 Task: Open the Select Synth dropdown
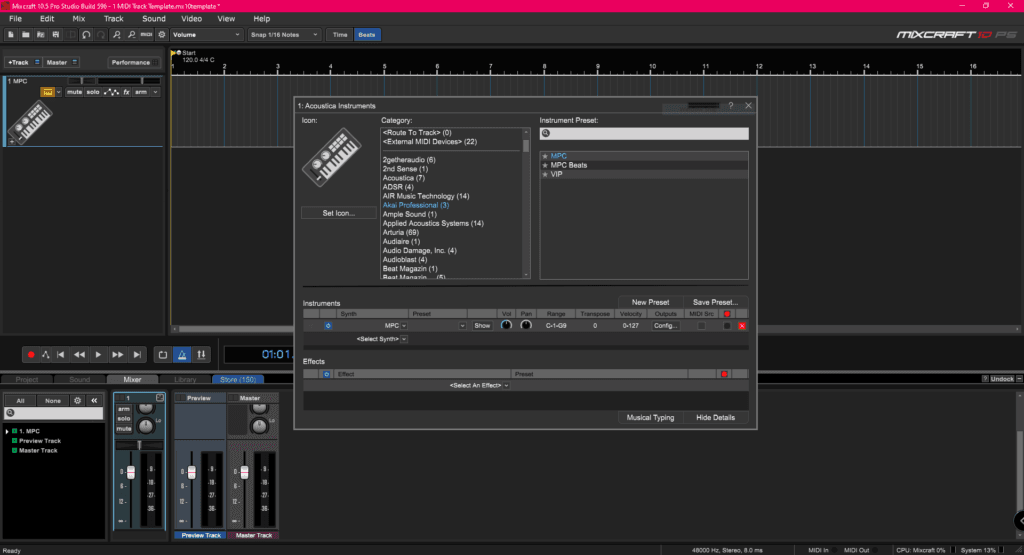[381, 339]
